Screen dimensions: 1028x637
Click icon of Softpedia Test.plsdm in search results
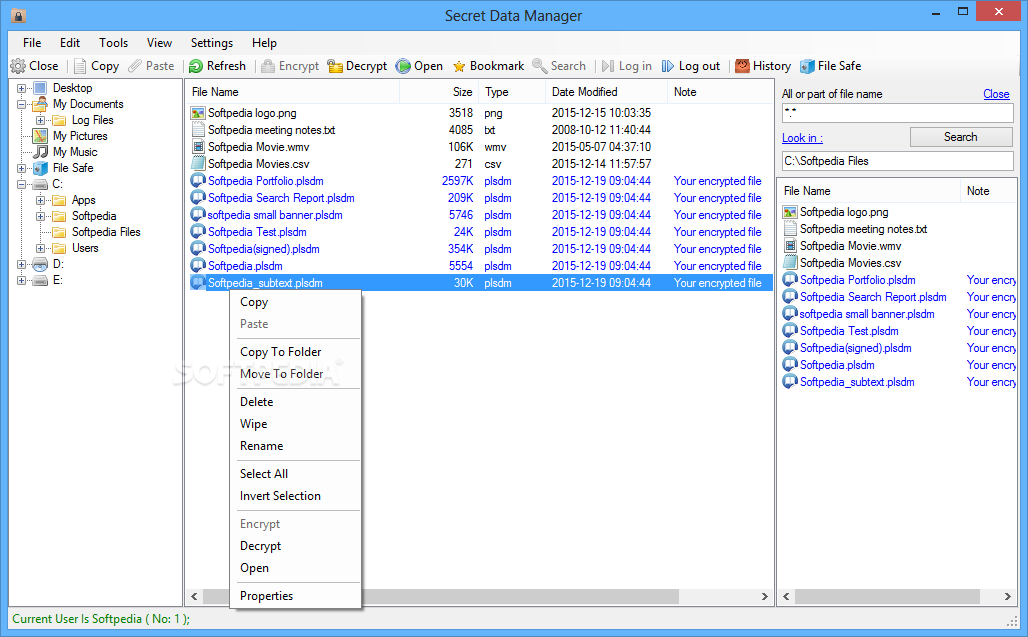(x=790, y=331)
